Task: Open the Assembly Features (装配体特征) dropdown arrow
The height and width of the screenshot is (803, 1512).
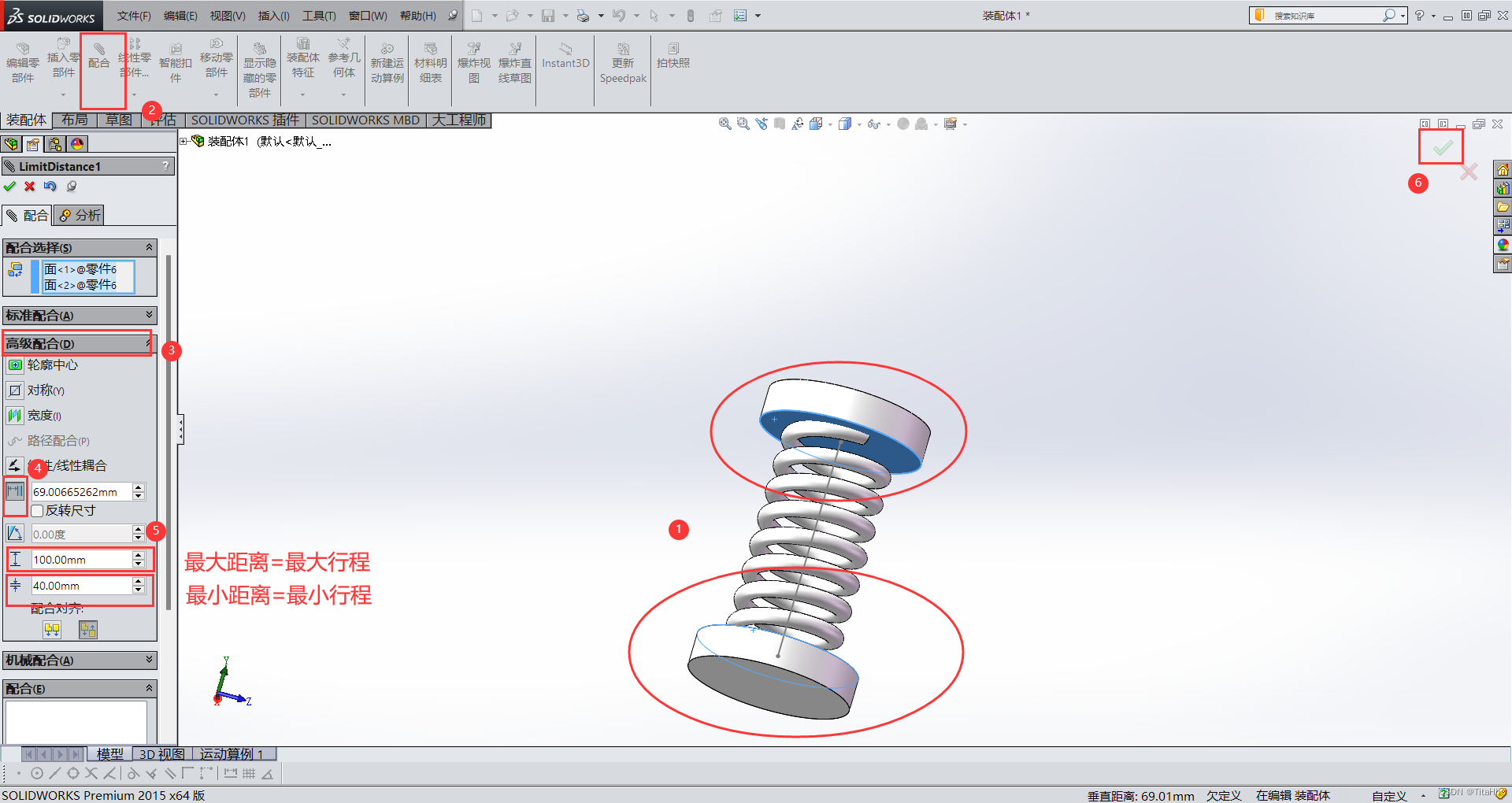Action: (302, 94)
